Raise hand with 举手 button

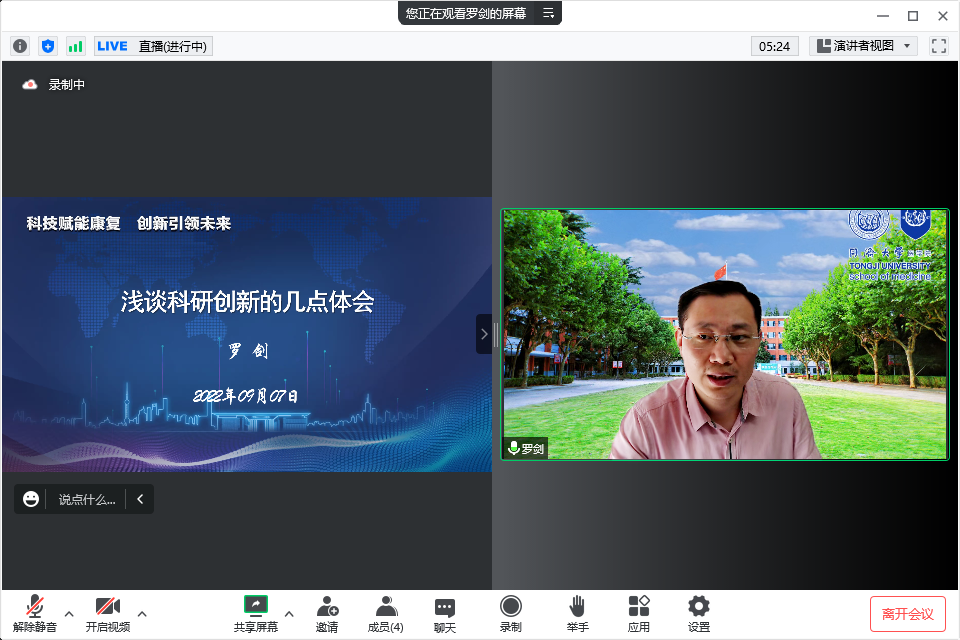(577, 613)
